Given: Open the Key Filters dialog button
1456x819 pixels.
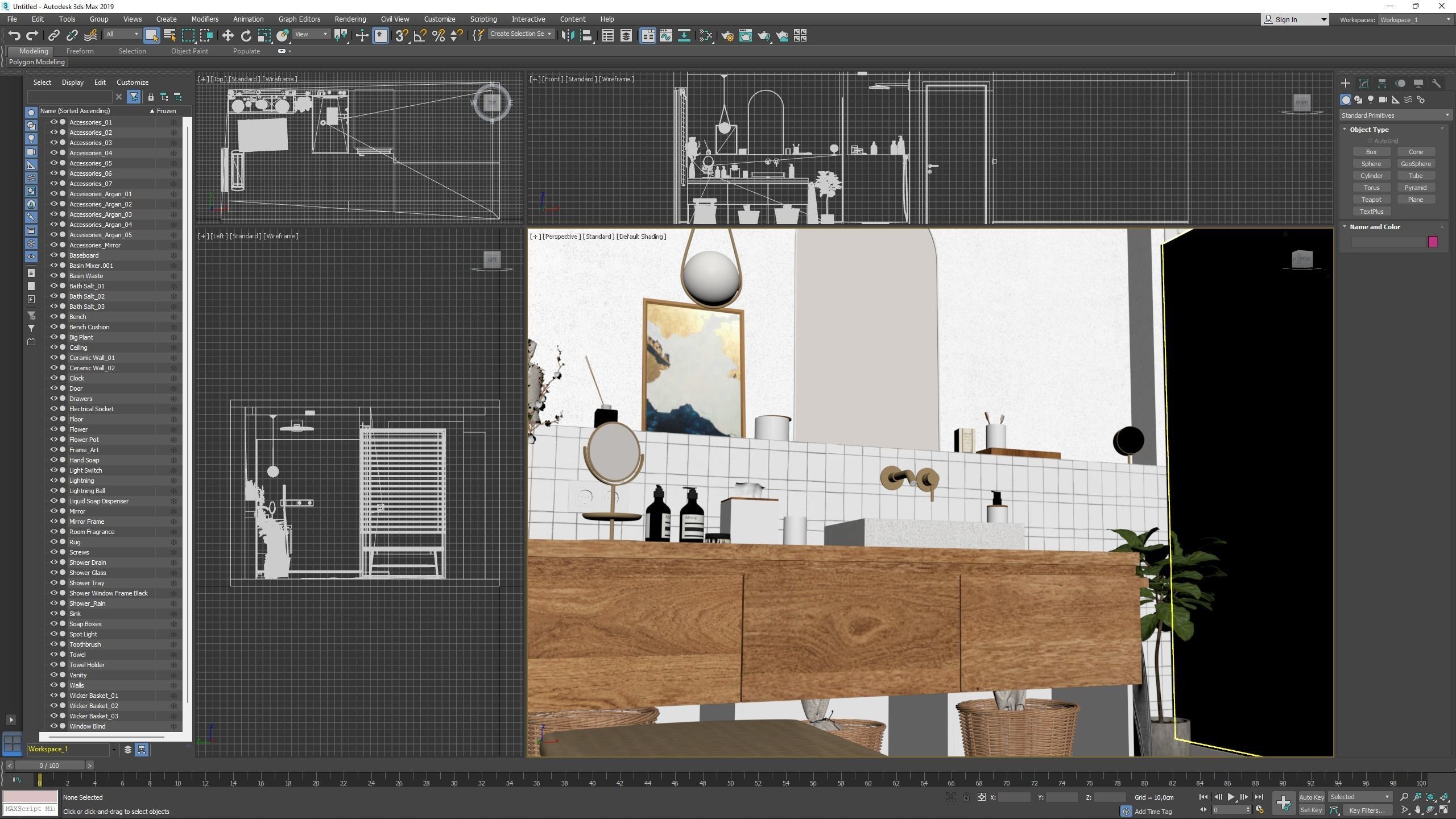Looking at the screenshot, I should (x=1367, y=810).
